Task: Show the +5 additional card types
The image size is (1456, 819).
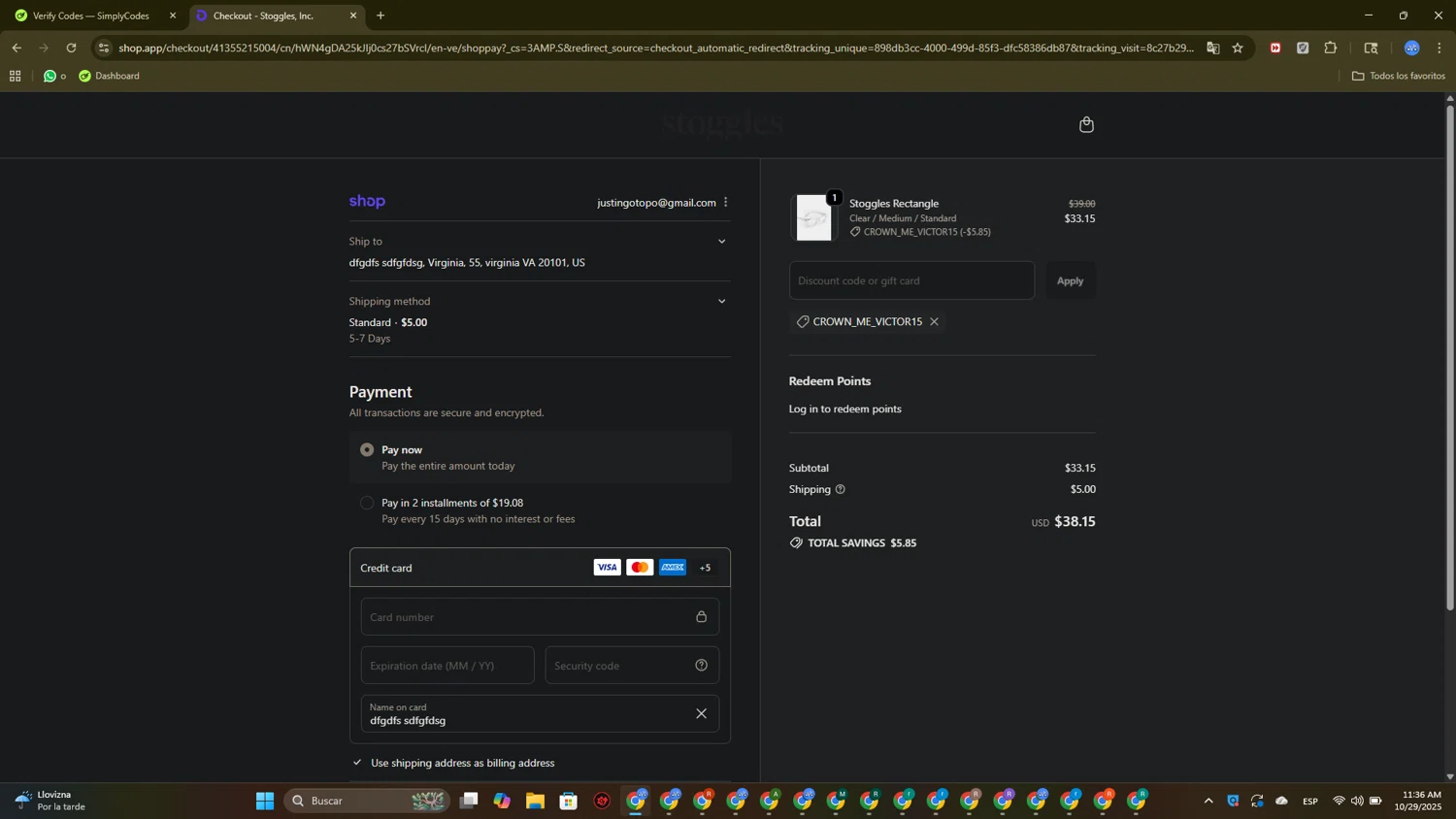Action: click(x=706, y=568)
